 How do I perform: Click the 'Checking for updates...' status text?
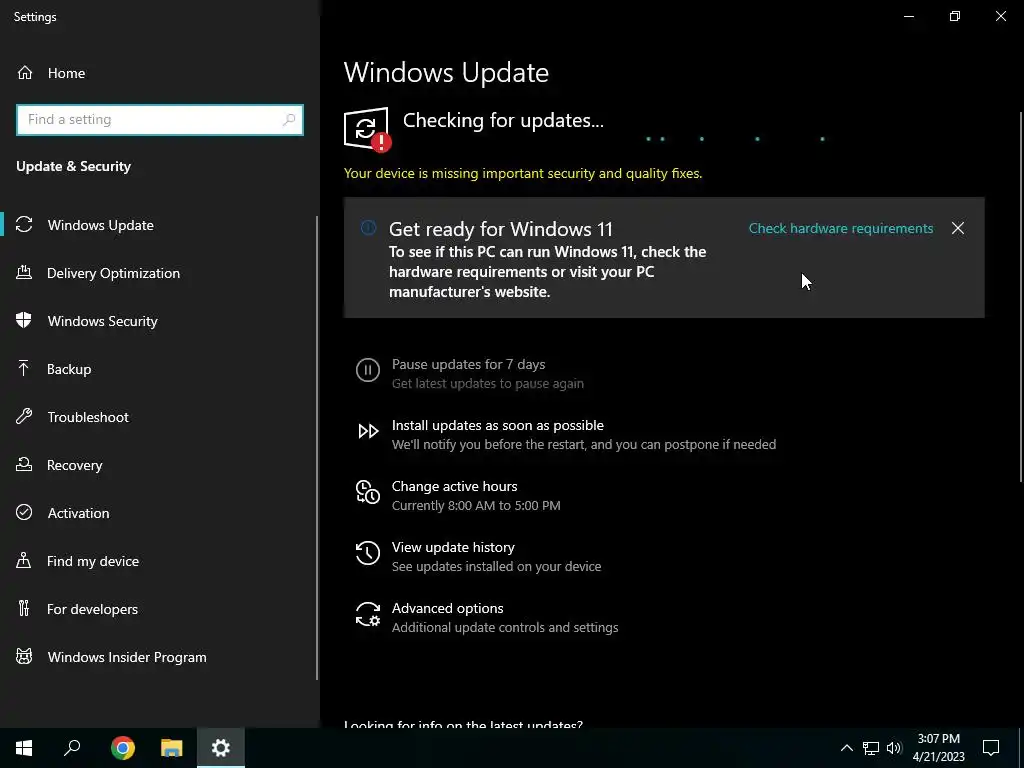tap(503, 120)
